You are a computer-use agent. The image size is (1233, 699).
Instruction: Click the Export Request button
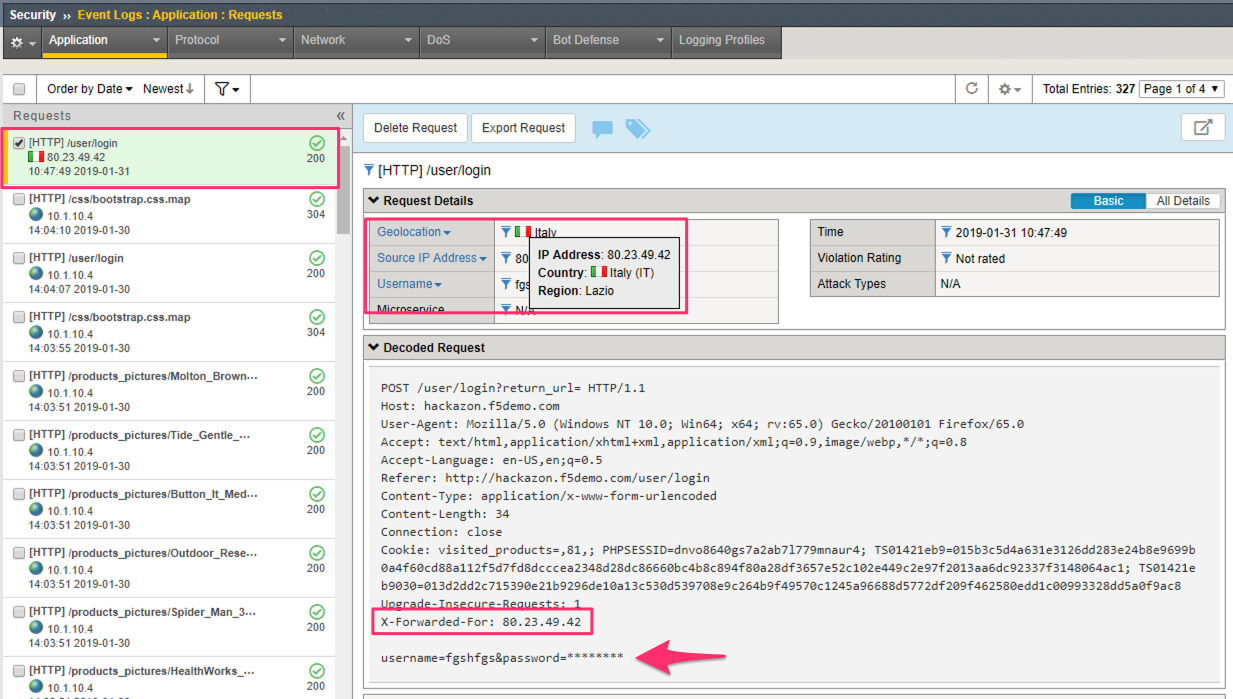point(523,128)
